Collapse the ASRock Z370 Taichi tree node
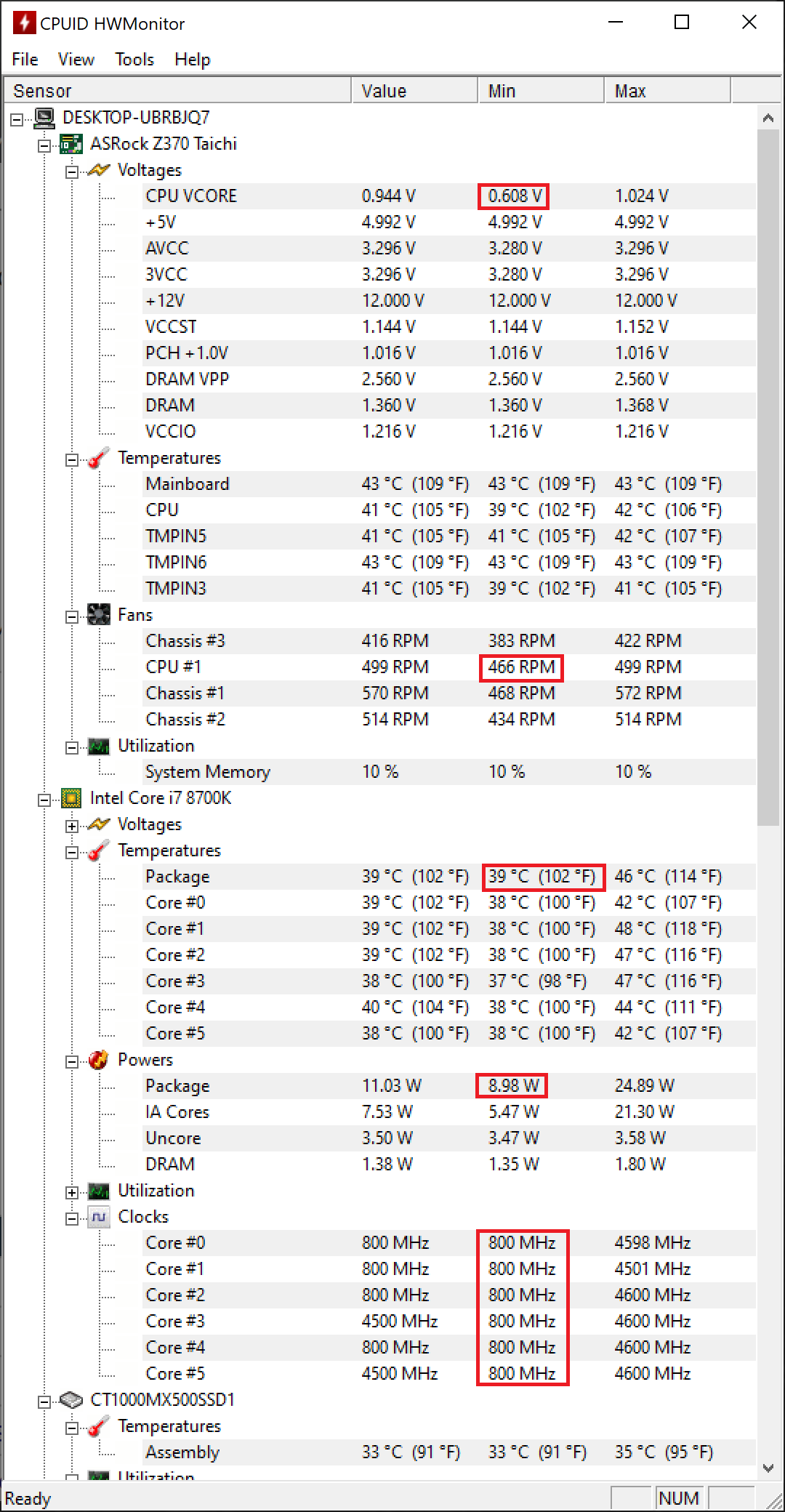The height and width of the screenshot is (1512, 785). click(x=44, y=145)
